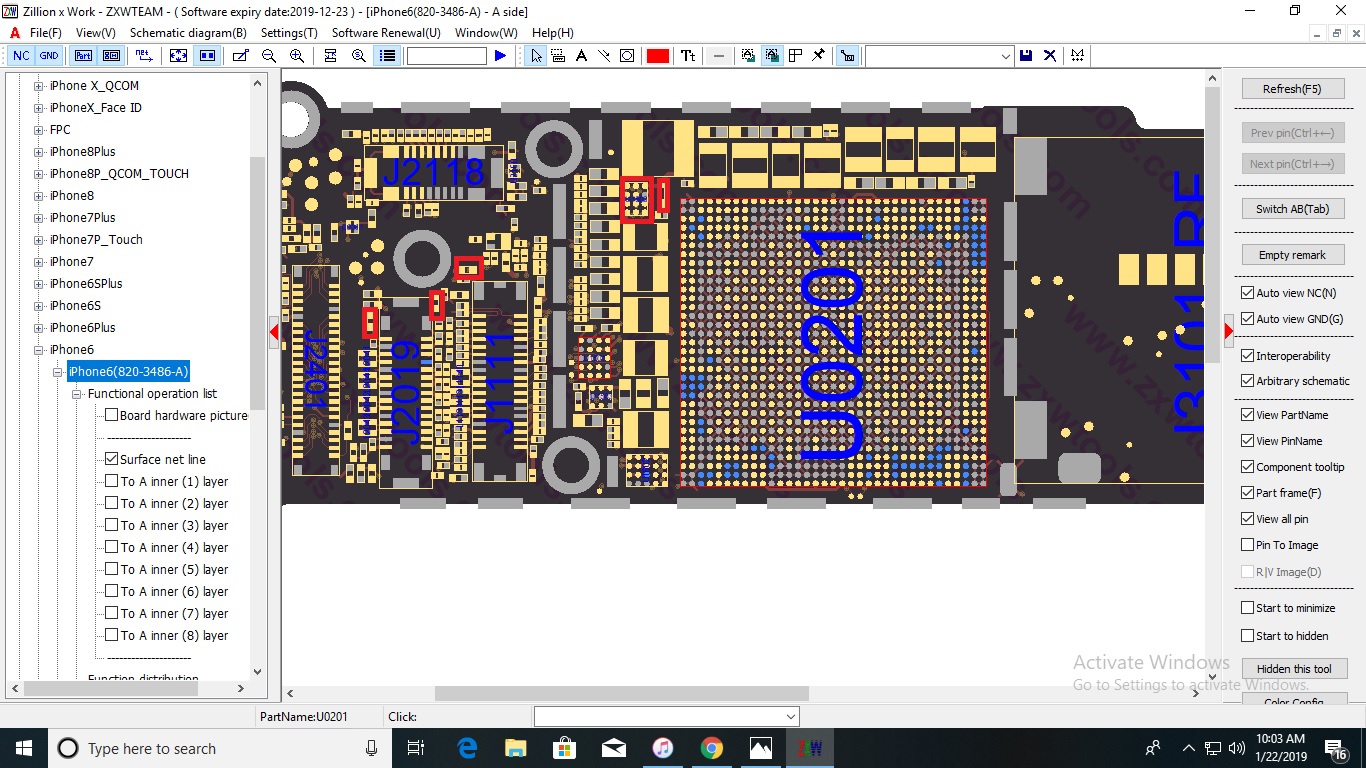Click the M measurement toolbar icon
Viewport: 1366px width, 768px height.
1077,56
